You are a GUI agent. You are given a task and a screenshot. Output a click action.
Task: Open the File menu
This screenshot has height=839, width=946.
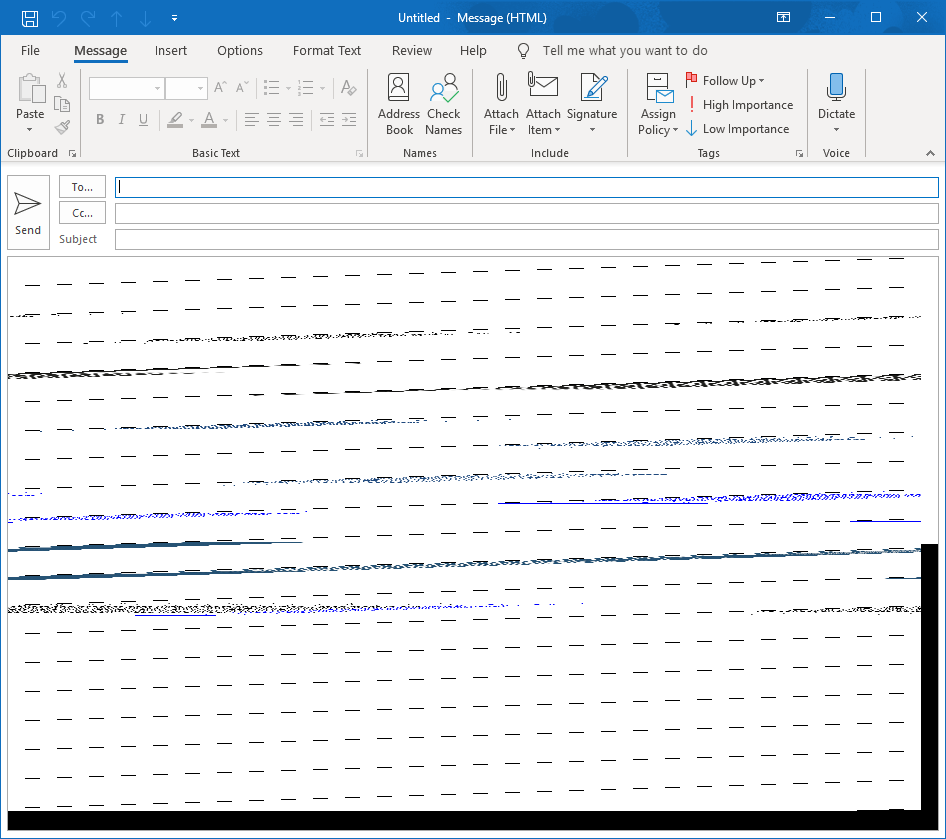pyautogui.click(x=30, y=51)
